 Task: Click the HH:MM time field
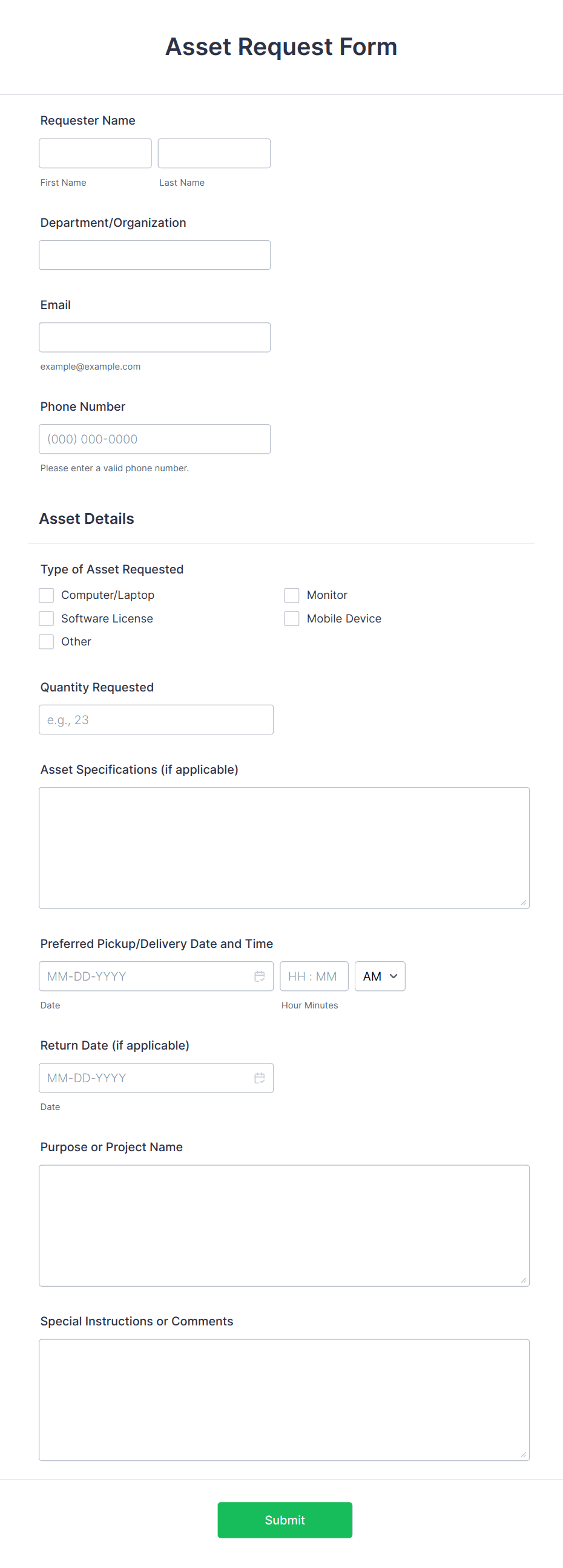(x=314, y=976)
